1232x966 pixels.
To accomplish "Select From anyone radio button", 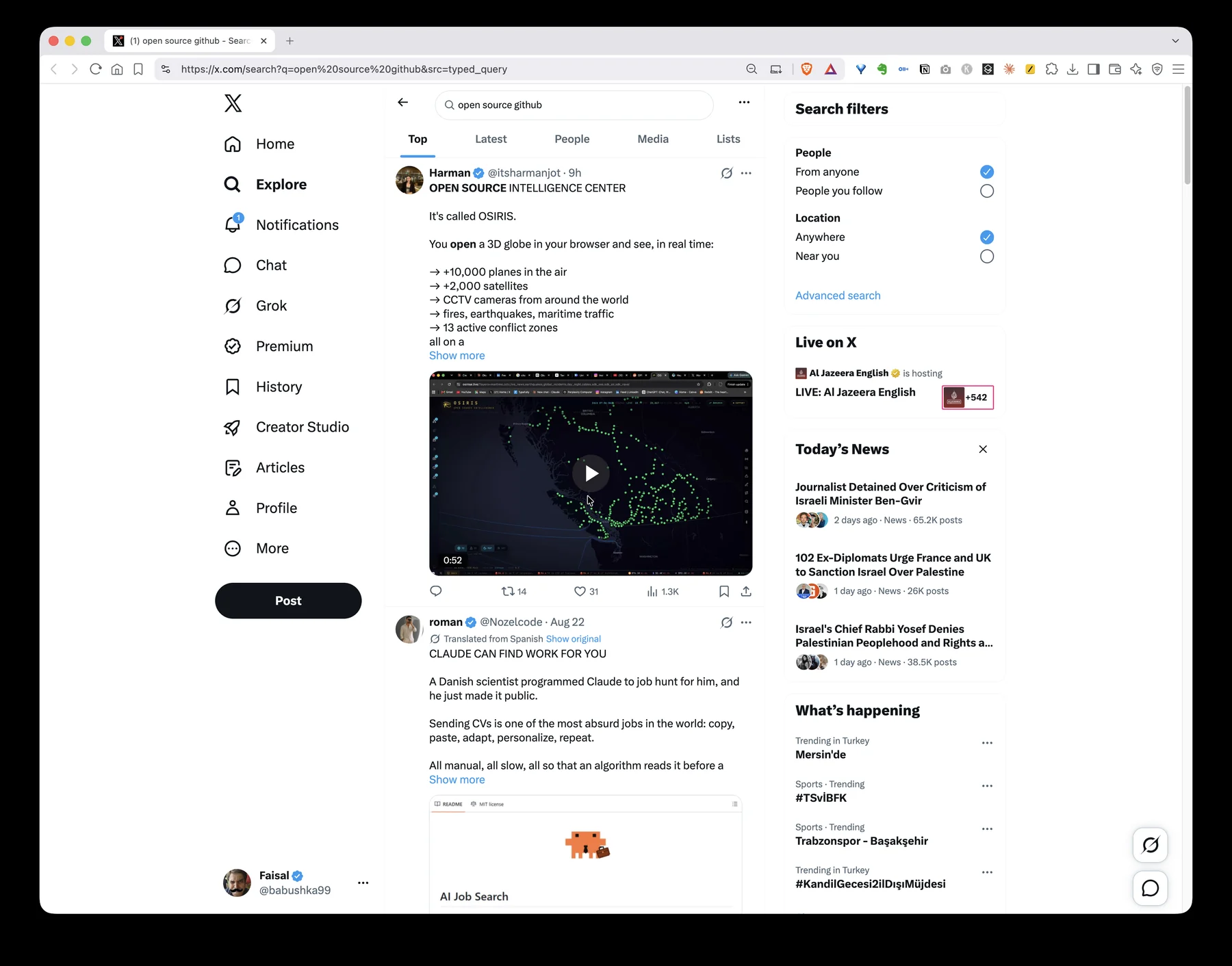I will [987, 172].
